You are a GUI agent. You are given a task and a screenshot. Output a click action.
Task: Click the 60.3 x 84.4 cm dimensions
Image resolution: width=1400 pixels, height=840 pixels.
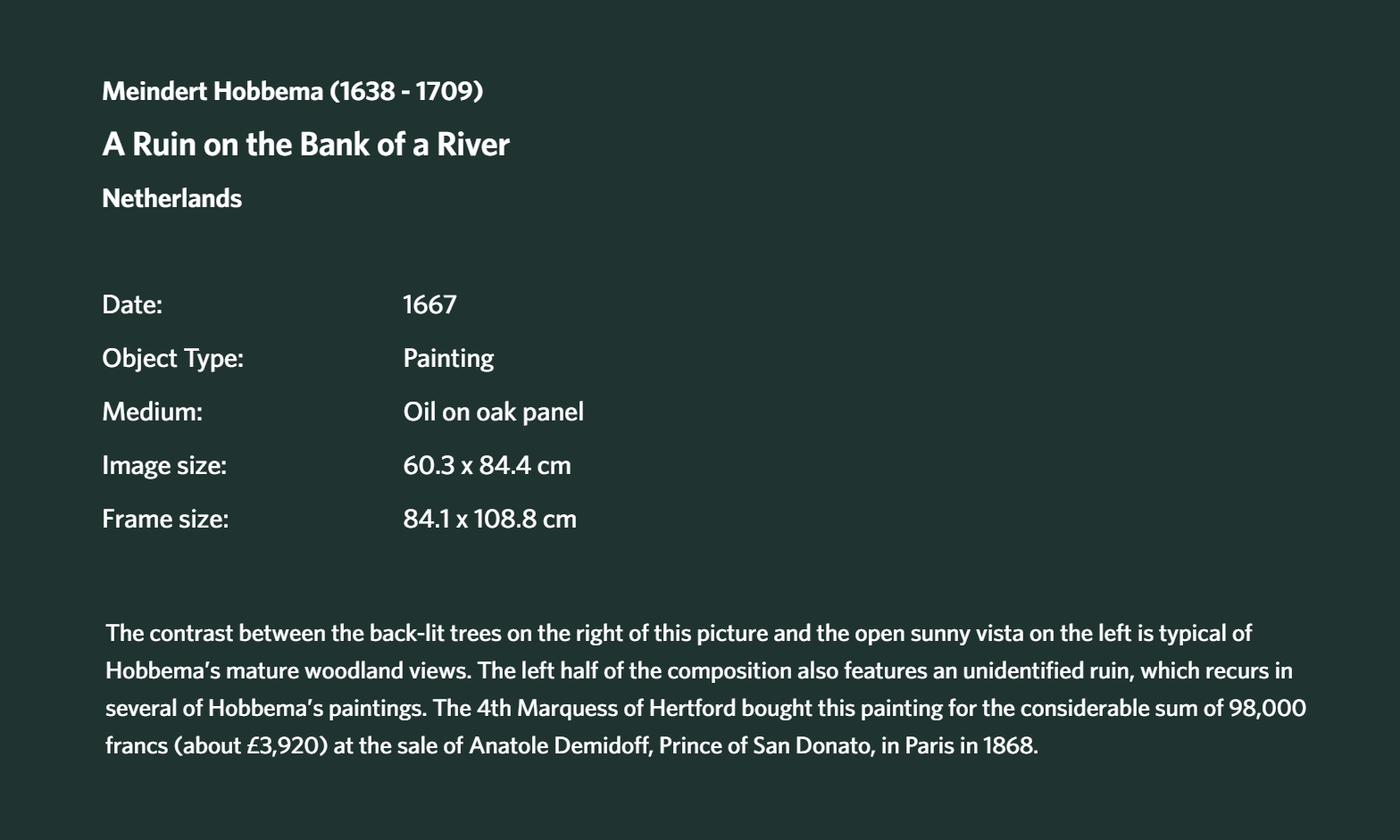(487, 465)
